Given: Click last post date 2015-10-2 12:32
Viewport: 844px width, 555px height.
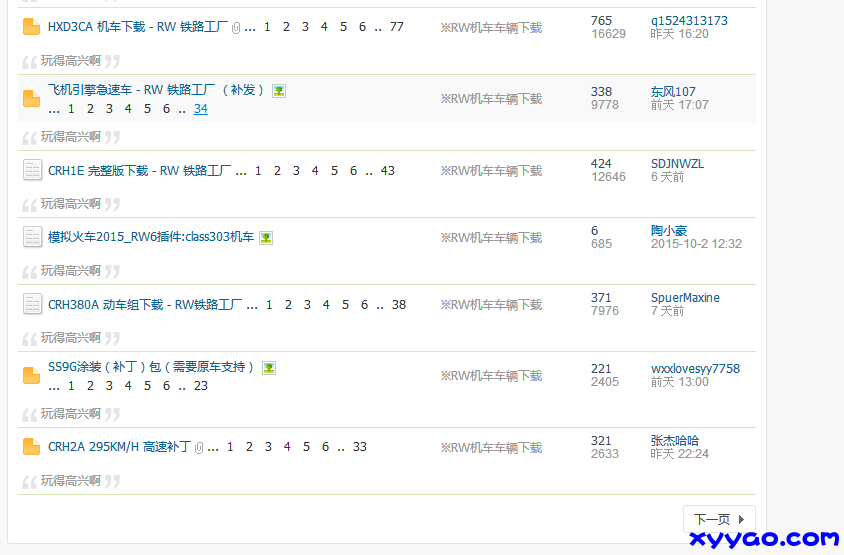Looking at the screenshot, I should (x=697, y=244).
